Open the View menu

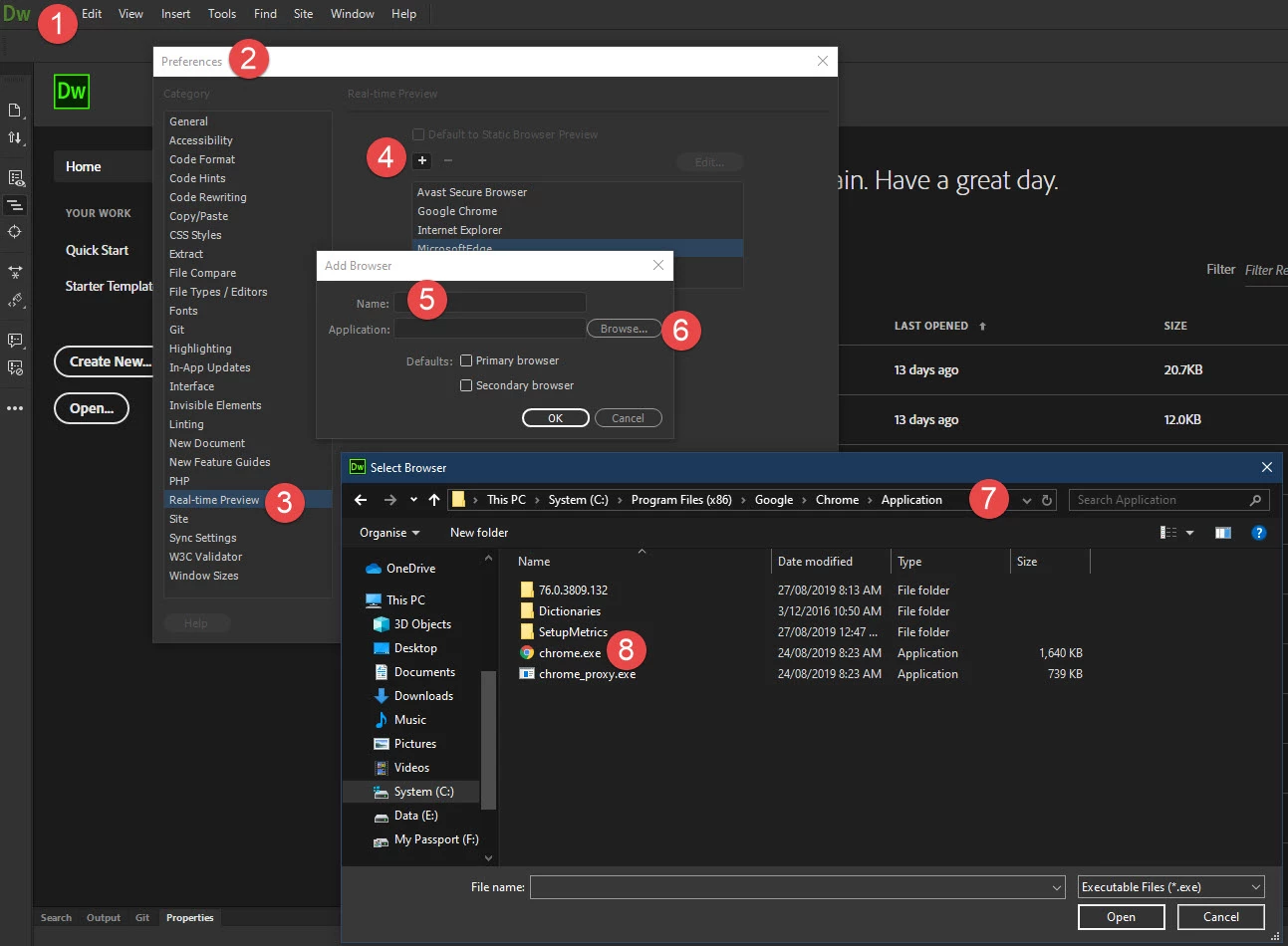click(x=130, y=14)
